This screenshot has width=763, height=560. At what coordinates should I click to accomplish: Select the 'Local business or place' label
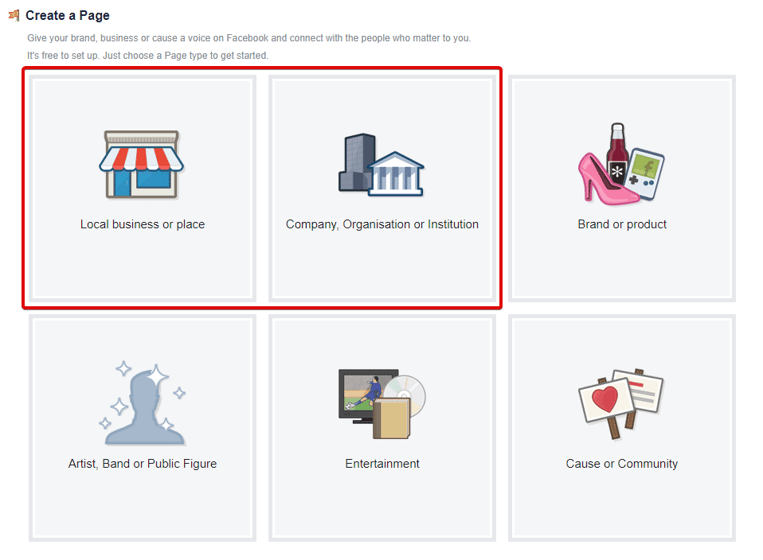point(143,224)
